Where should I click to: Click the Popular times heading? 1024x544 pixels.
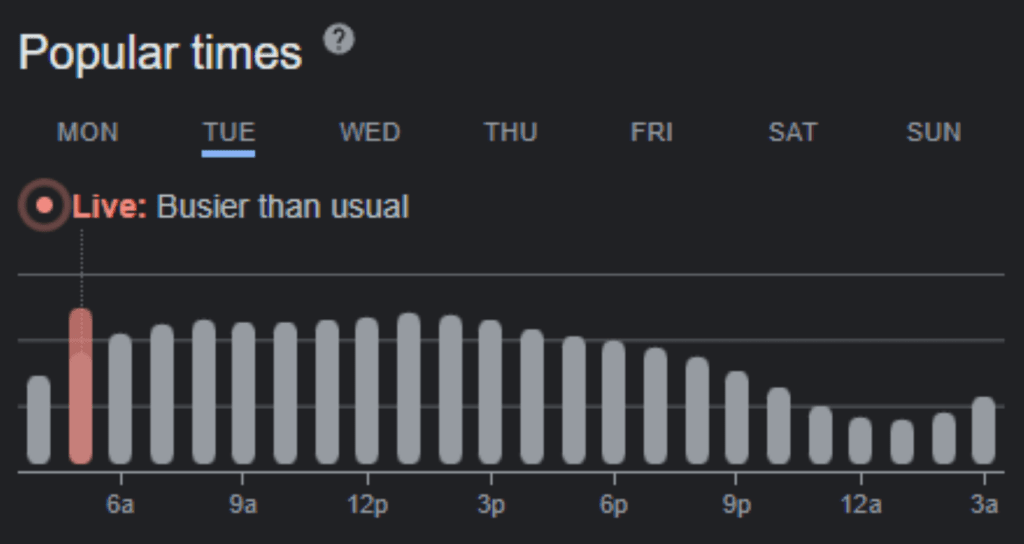pyautogui.click(x=160, y=53)
